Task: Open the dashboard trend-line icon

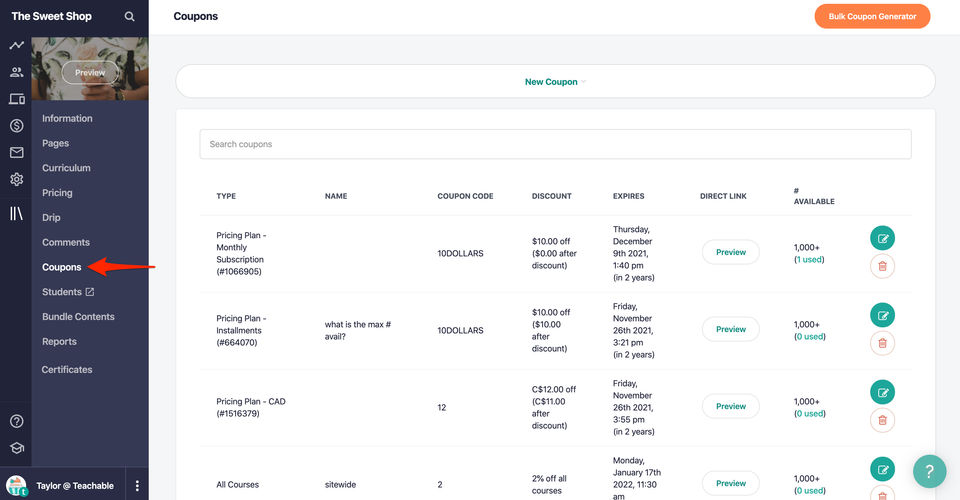Action: coord(16,45)
